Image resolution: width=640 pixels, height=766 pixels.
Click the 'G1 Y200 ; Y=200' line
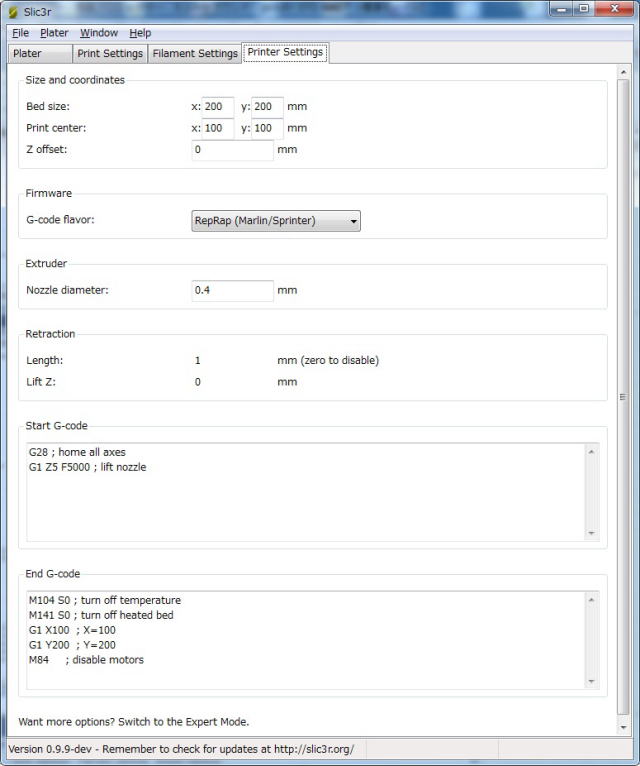pyautogui.click(x=72, y=645)
